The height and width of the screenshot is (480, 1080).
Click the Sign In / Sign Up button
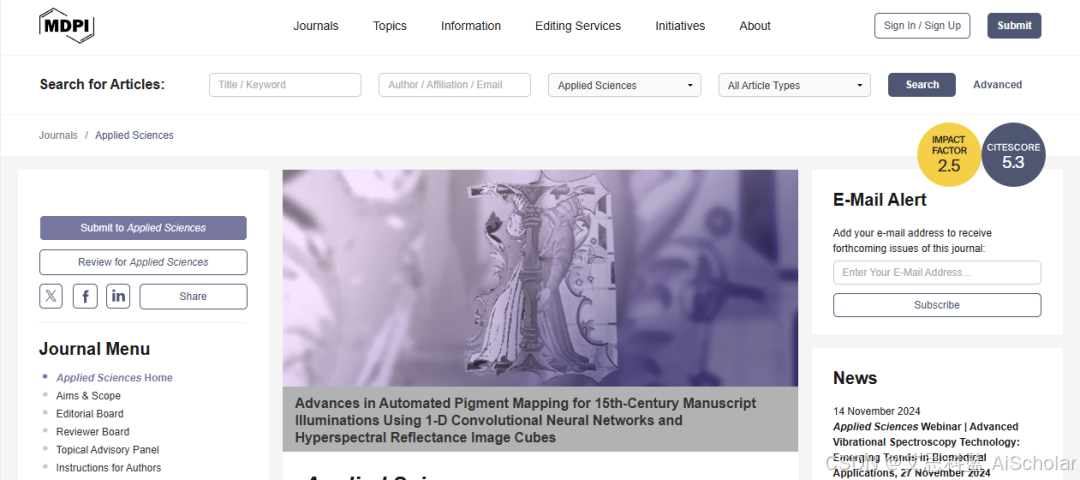point(922,25)
